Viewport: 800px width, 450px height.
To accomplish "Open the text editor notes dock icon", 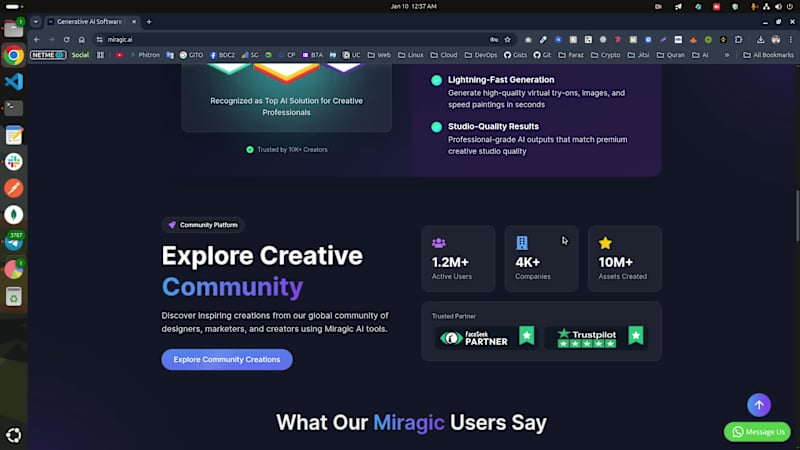I will pyautogui.click(x=14, y=135).
